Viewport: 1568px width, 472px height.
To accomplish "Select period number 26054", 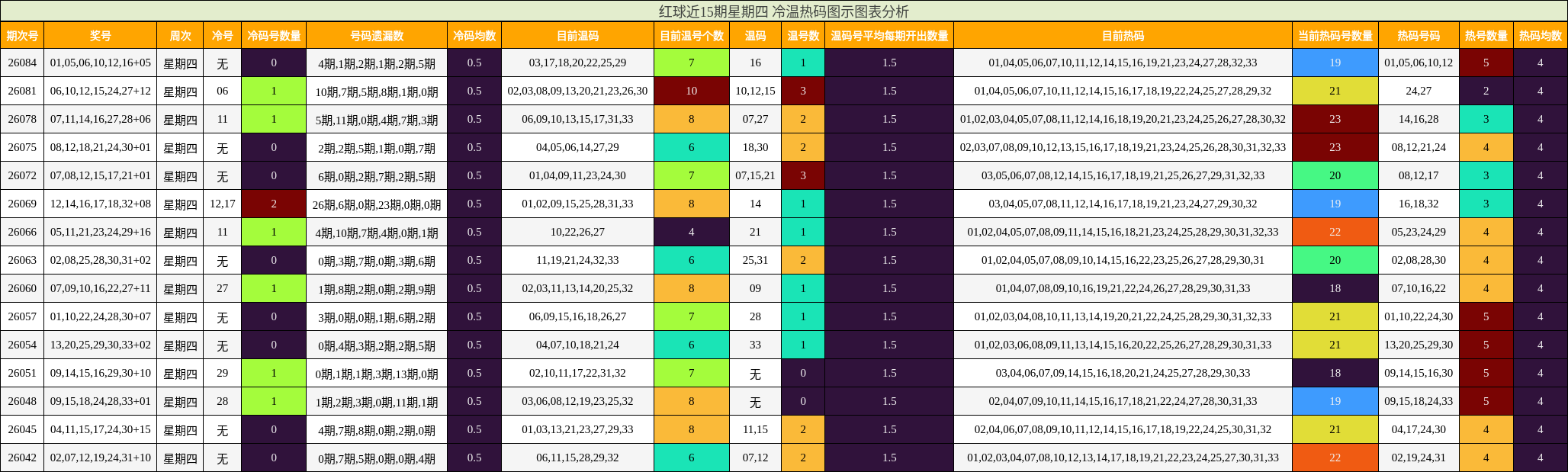I will click(x=22, y=345).
